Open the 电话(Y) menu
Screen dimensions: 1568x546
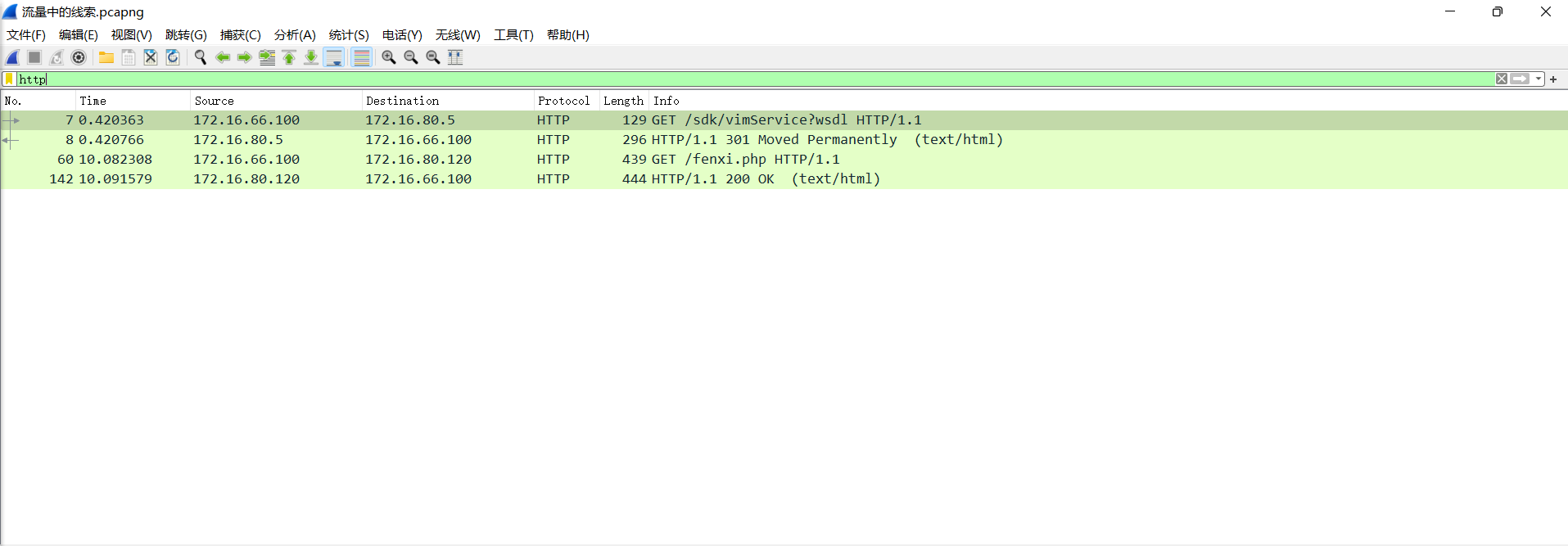[402, 35]
